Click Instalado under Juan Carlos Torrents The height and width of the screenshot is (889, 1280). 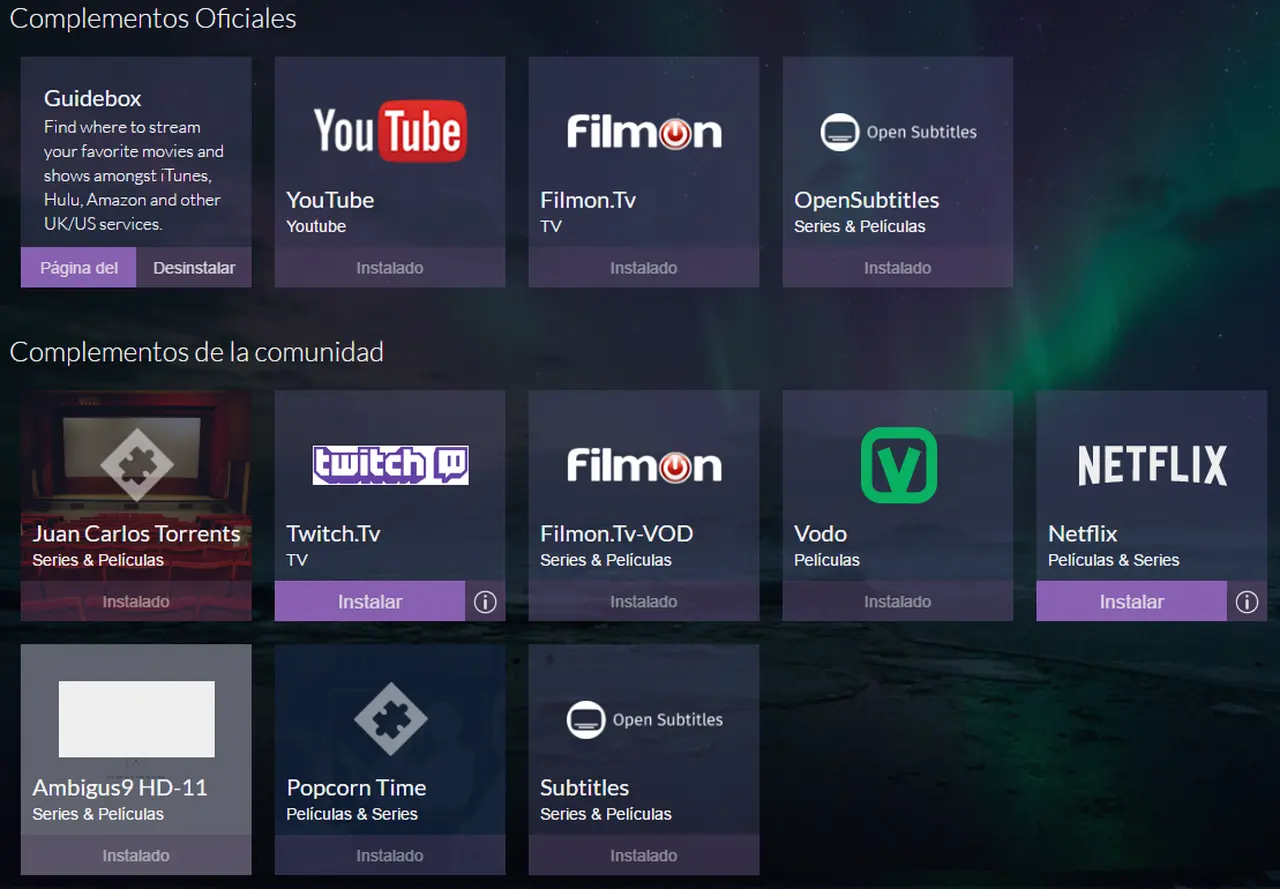pyautogui.click(x=136, y=602)
